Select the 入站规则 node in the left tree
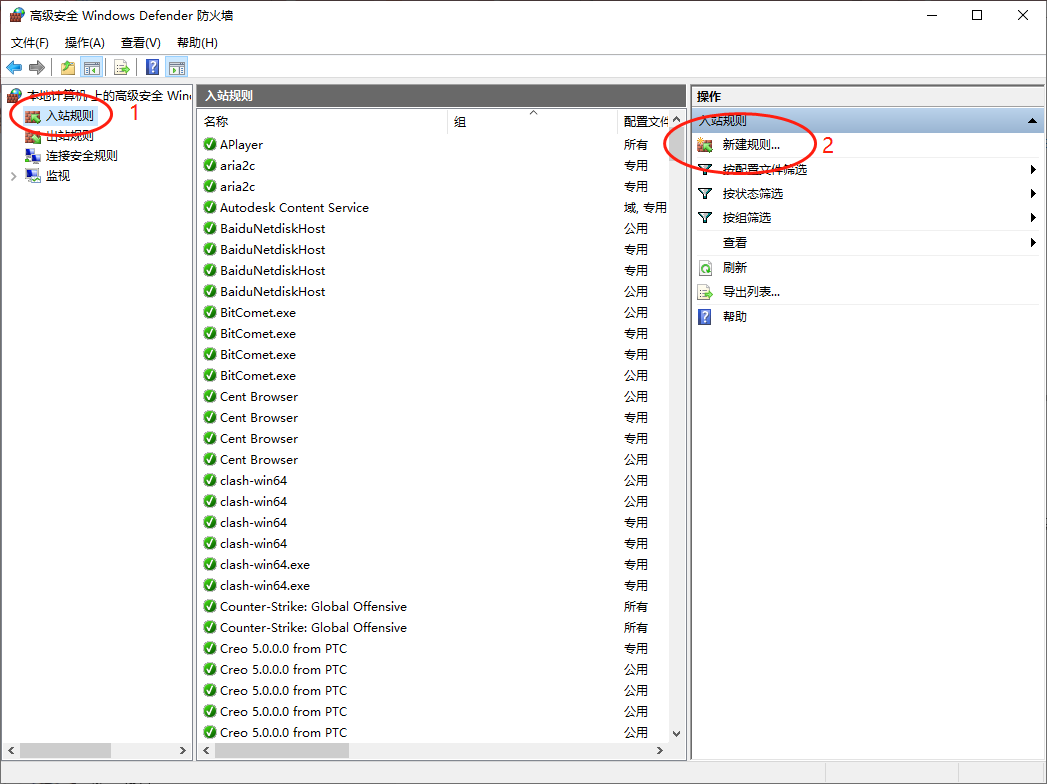This screenshot has height=784, width=1047. pyautogui.click(x=69, y=116)
